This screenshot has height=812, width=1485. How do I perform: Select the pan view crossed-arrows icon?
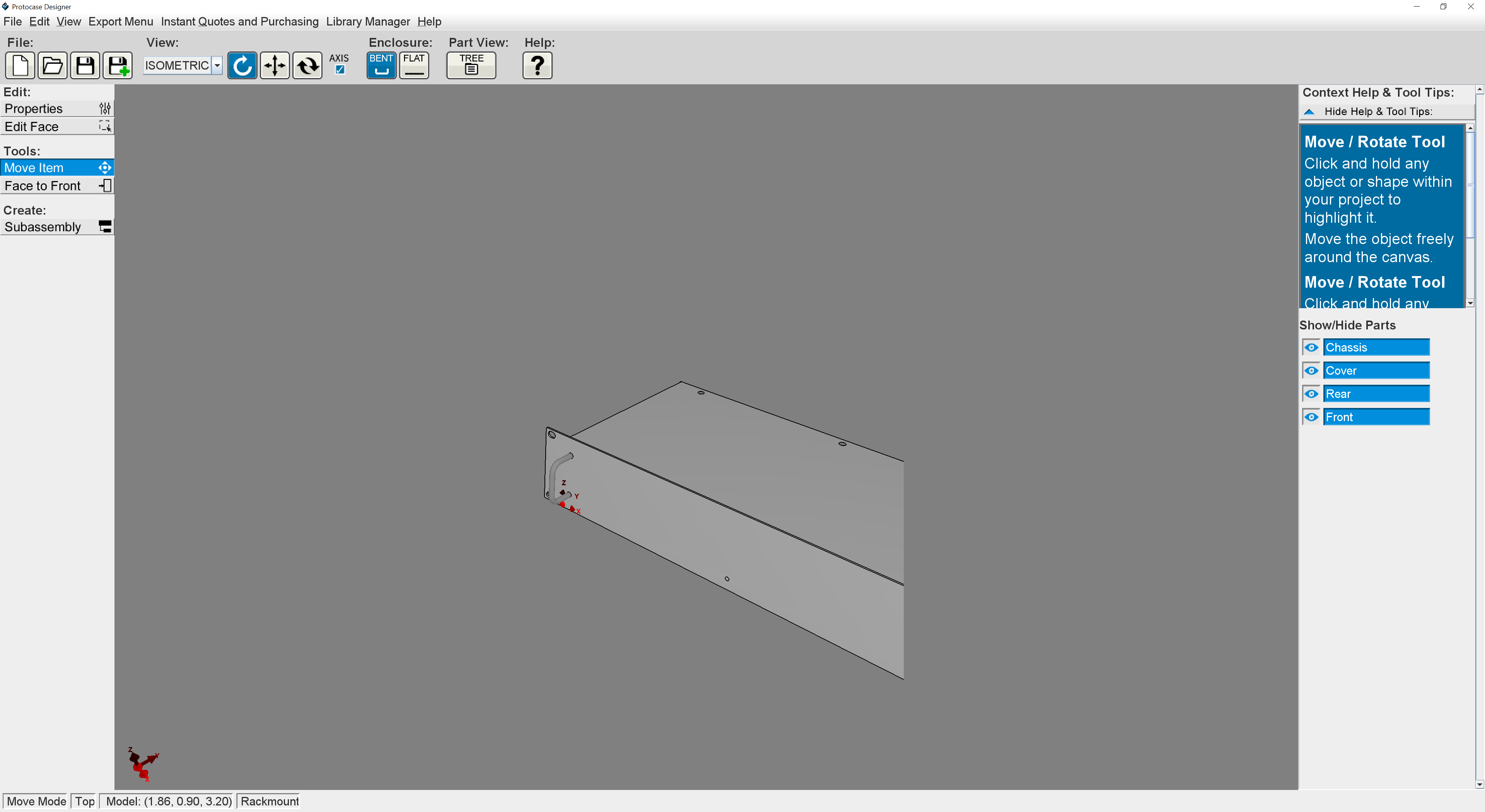pos(275,65)
